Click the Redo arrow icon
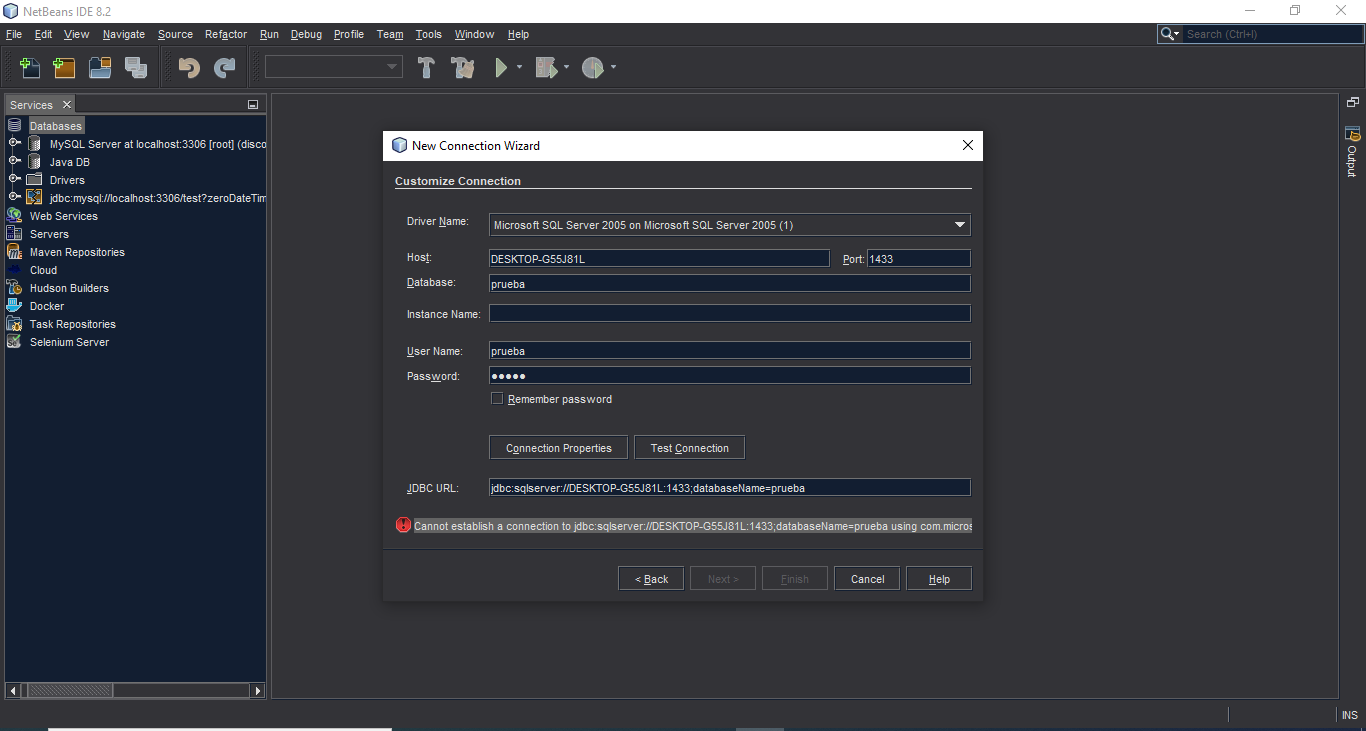 click(225, 68)
